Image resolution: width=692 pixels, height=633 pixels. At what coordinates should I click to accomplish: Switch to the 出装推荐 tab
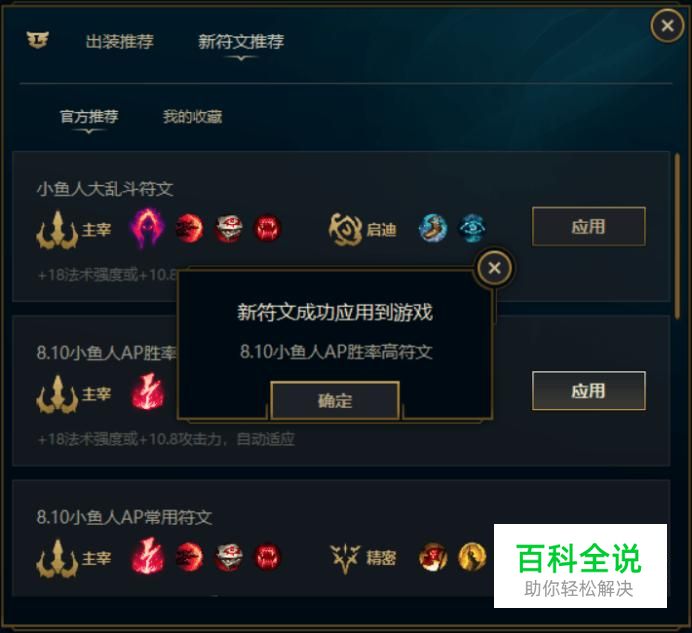pyautogui.click(x=119, y=42)
